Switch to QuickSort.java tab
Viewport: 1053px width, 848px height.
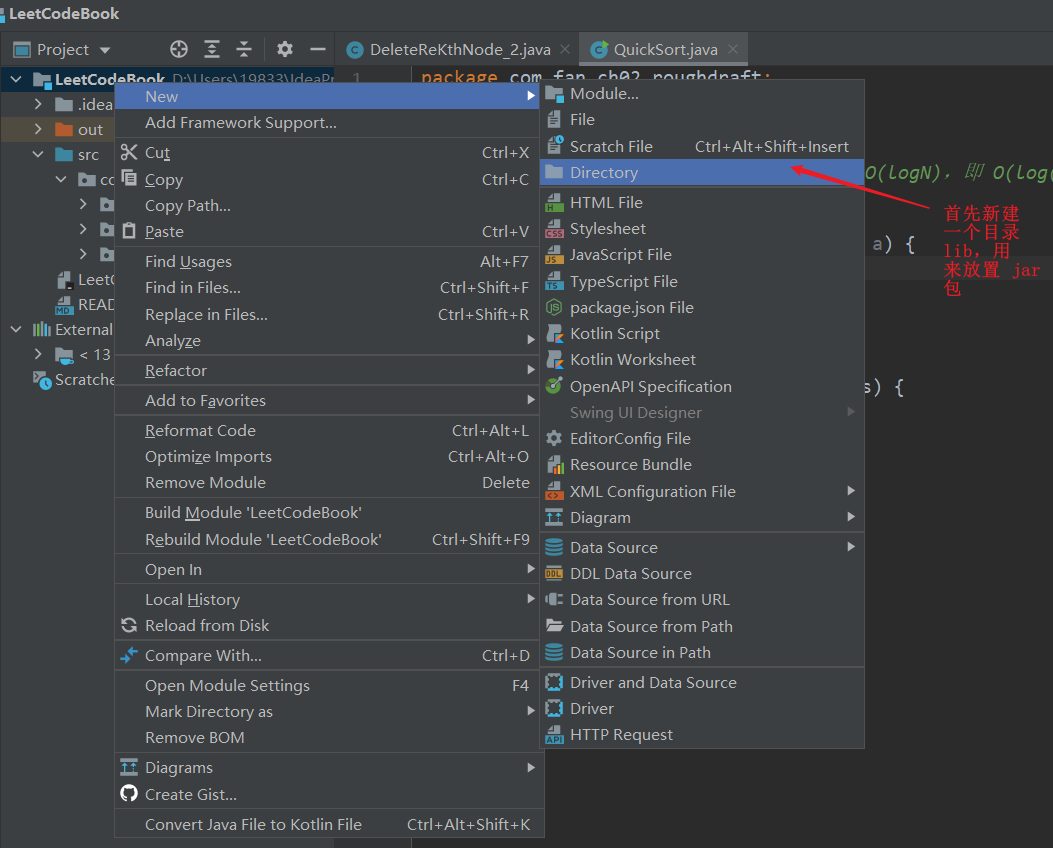665,50
